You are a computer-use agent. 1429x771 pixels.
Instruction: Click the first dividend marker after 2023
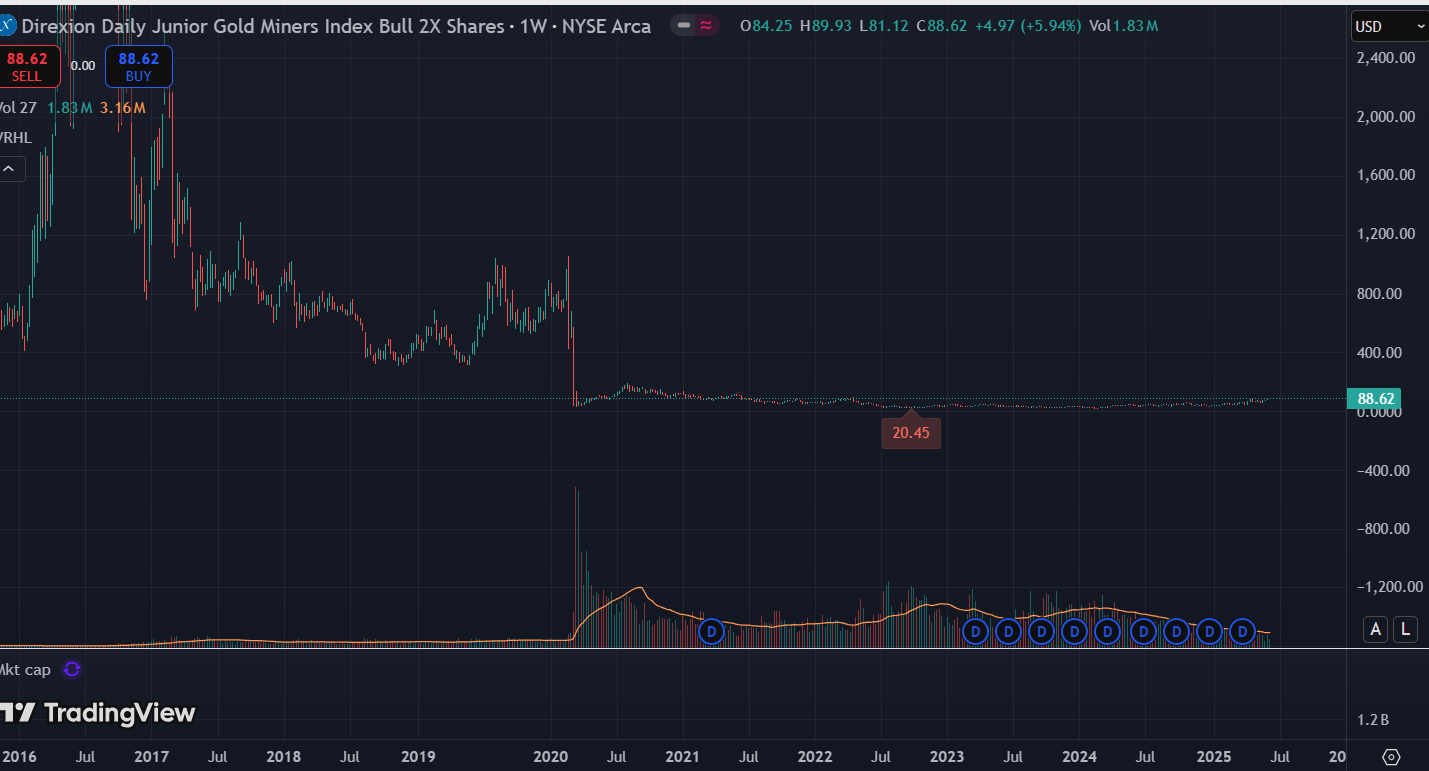pos(976,631)
